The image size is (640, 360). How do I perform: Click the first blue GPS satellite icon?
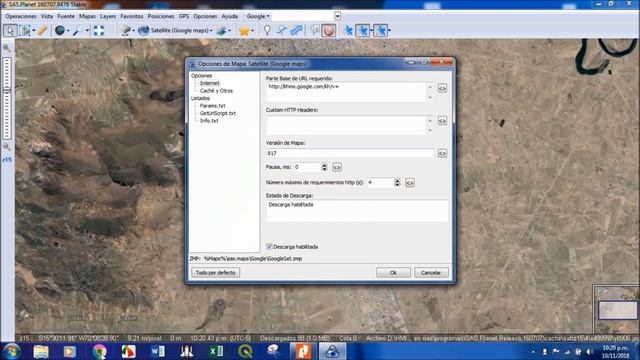point(348,30)
